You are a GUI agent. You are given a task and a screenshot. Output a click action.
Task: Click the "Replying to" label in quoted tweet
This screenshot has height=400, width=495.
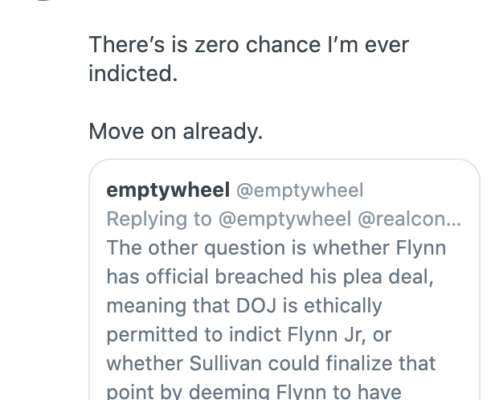point(159,219)
